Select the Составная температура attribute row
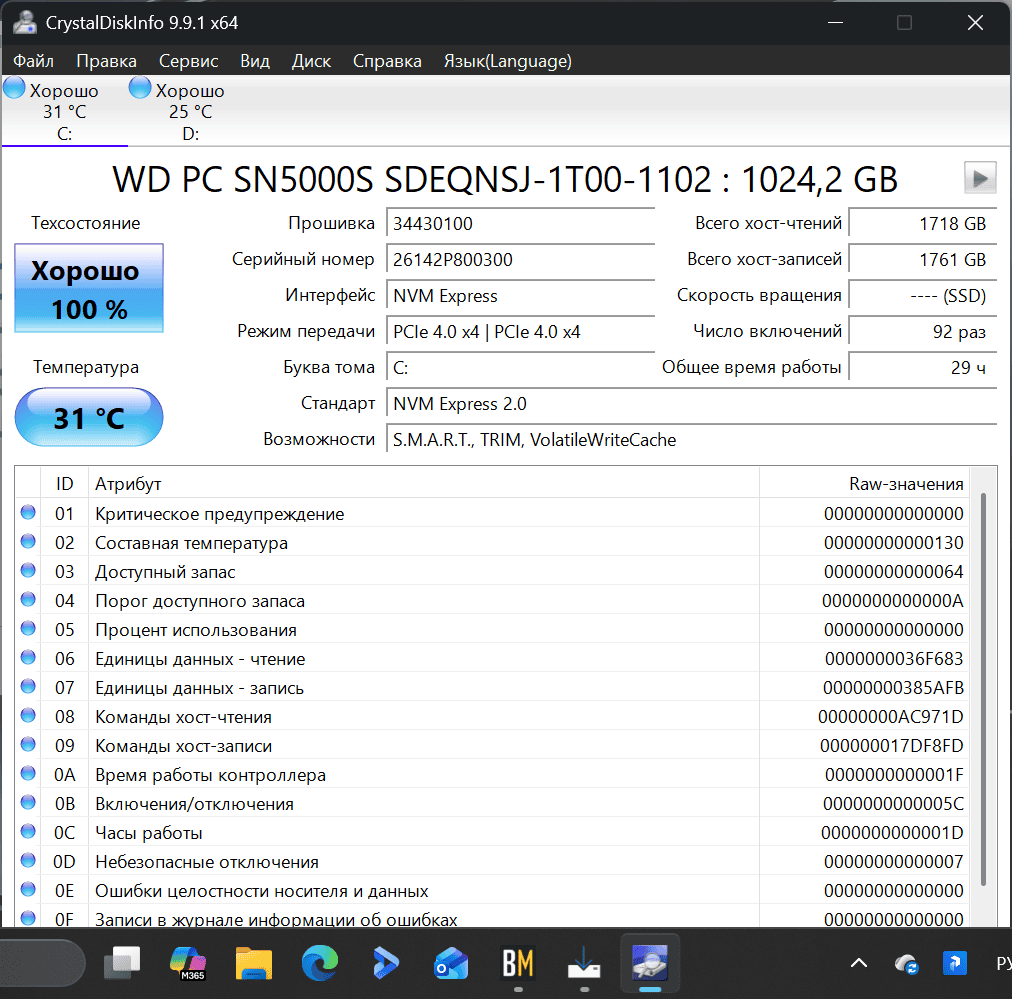Viewport: 1012px width, 999px height. point(492,543)
